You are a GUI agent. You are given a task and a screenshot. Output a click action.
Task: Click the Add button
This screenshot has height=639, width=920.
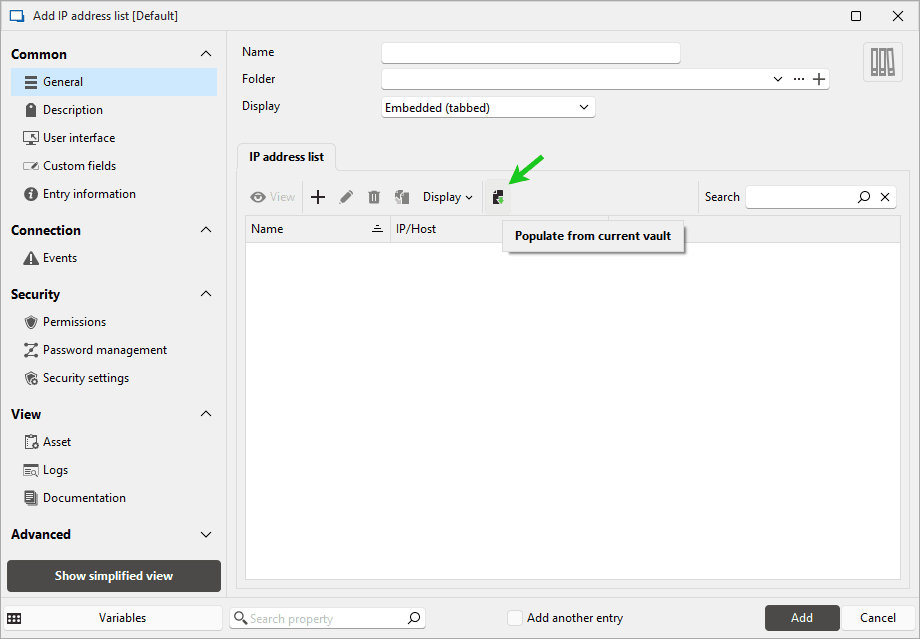click(801, 618)
